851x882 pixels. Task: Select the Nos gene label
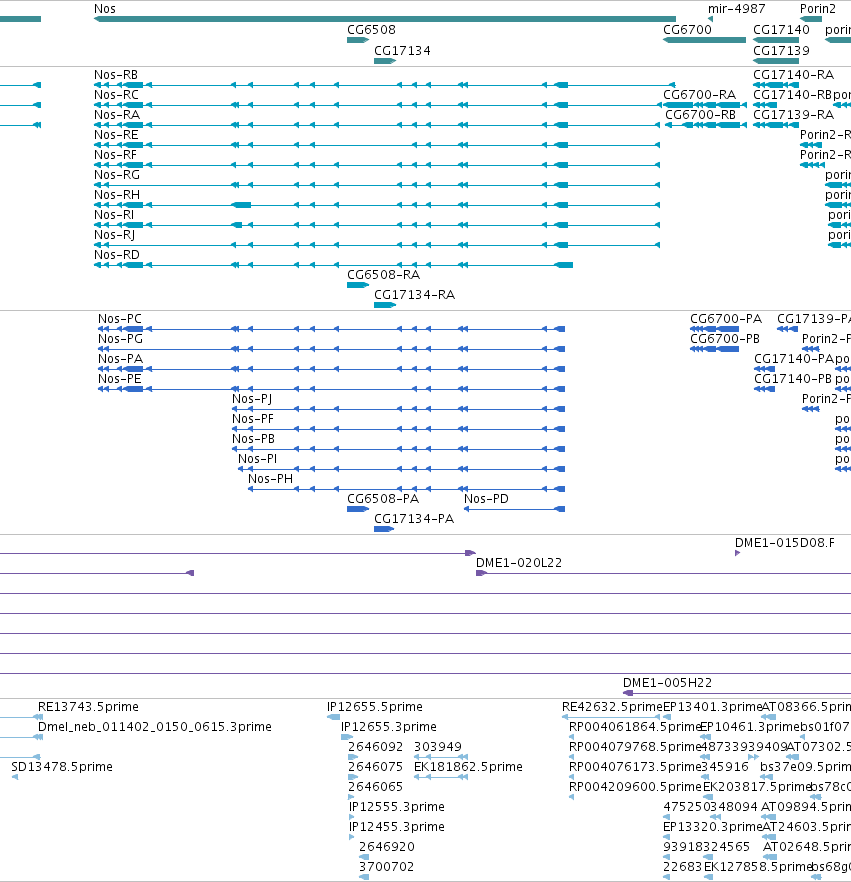pos(105,9)
